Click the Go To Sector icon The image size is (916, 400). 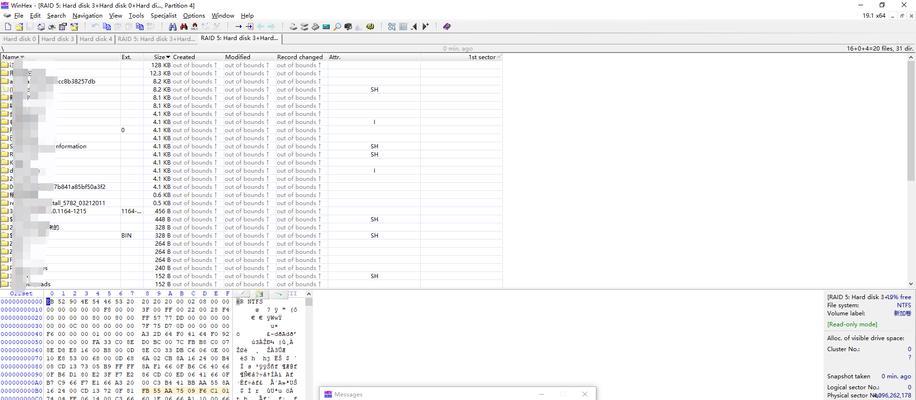[249, 26]
